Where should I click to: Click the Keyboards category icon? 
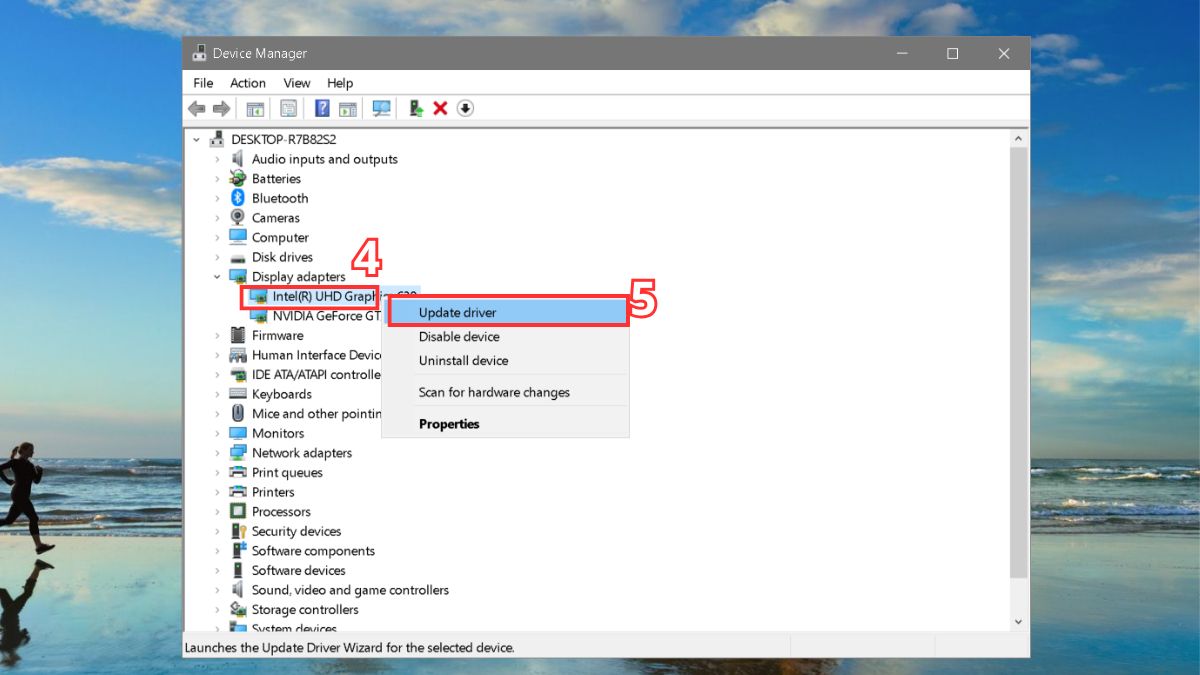coord(238,394)
